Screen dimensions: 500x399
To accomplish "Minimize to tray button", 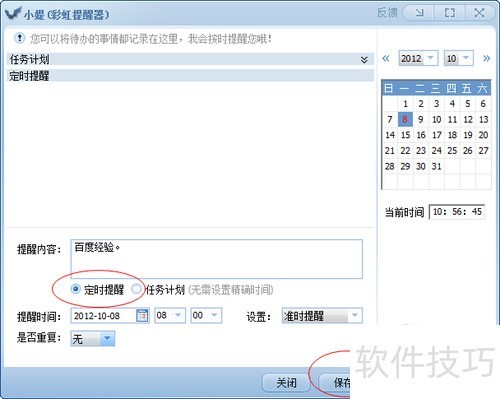I will [419, 13].
